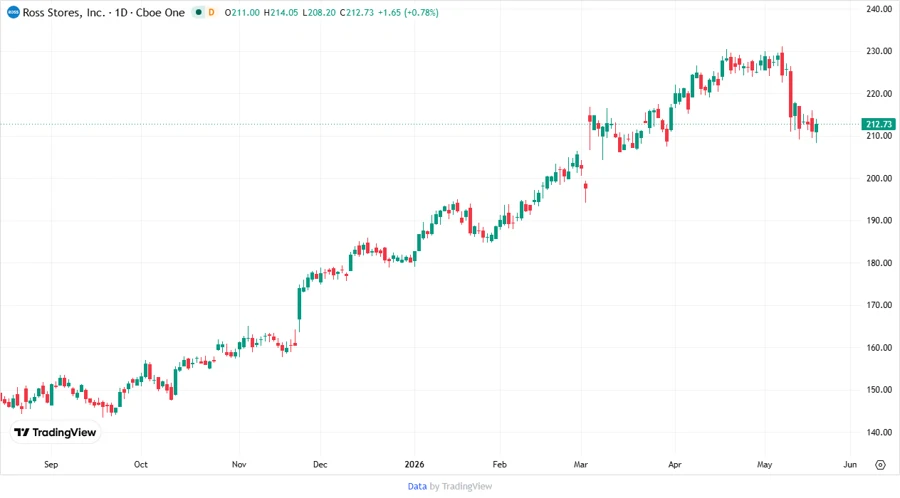Click the Apr date axis label
The height and width of the screenshot is (498, 900).
pyautogui.click(x=675, y=465)
